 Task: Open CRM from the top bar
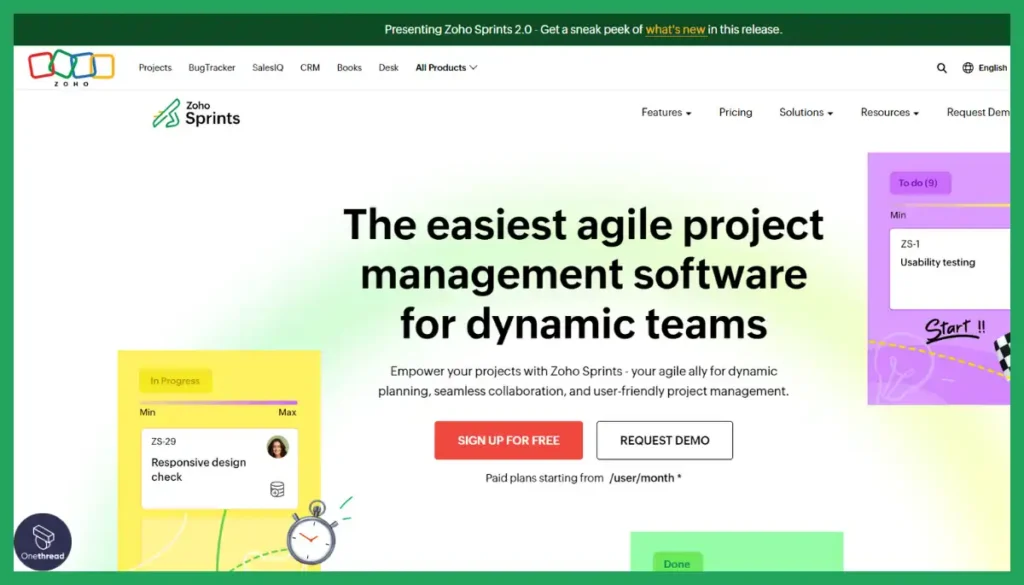pos(310,68)
